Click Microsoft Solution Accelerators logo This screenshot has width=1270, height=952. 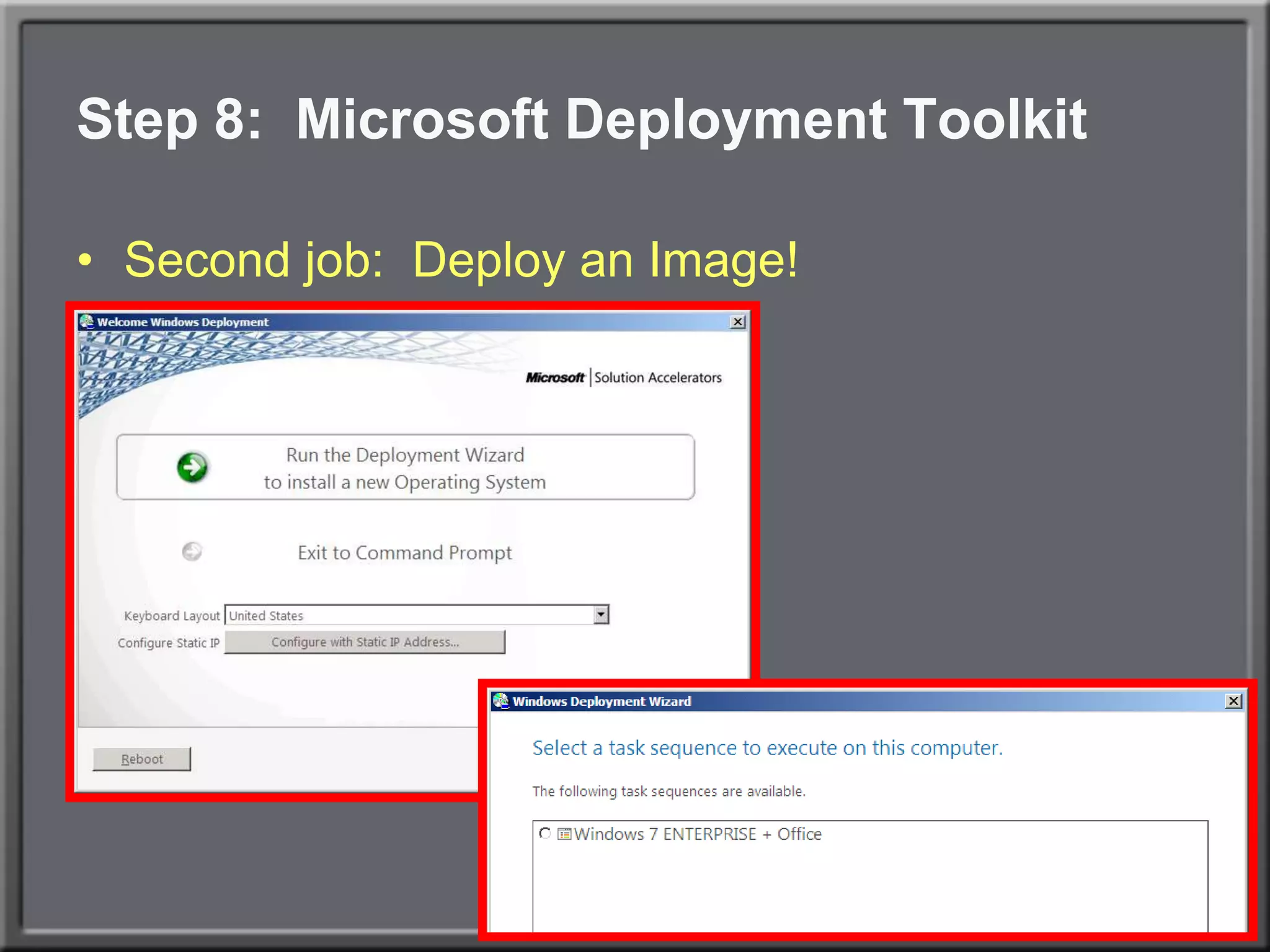point(624,377)
